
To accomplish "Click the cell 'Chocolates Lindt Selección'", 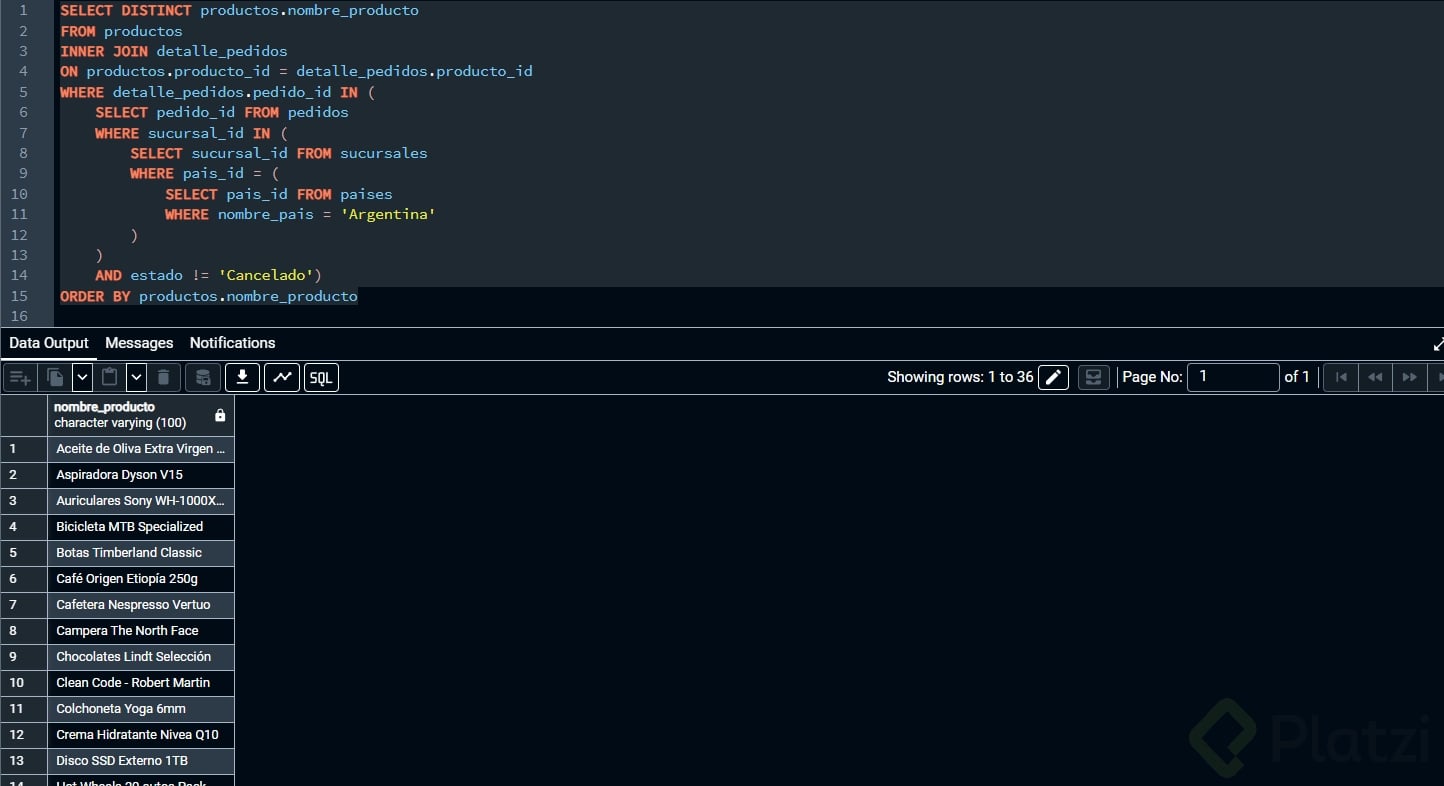I will (141, 657).
